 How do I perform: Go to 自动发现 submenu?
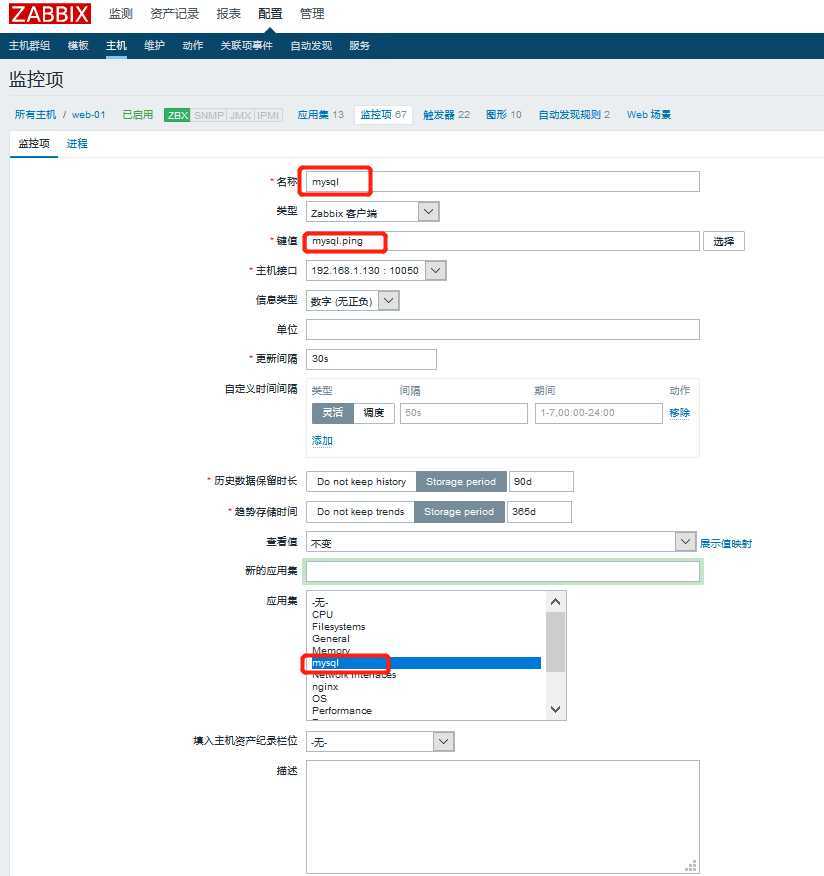pyautogui.click(x=311, y=46)
